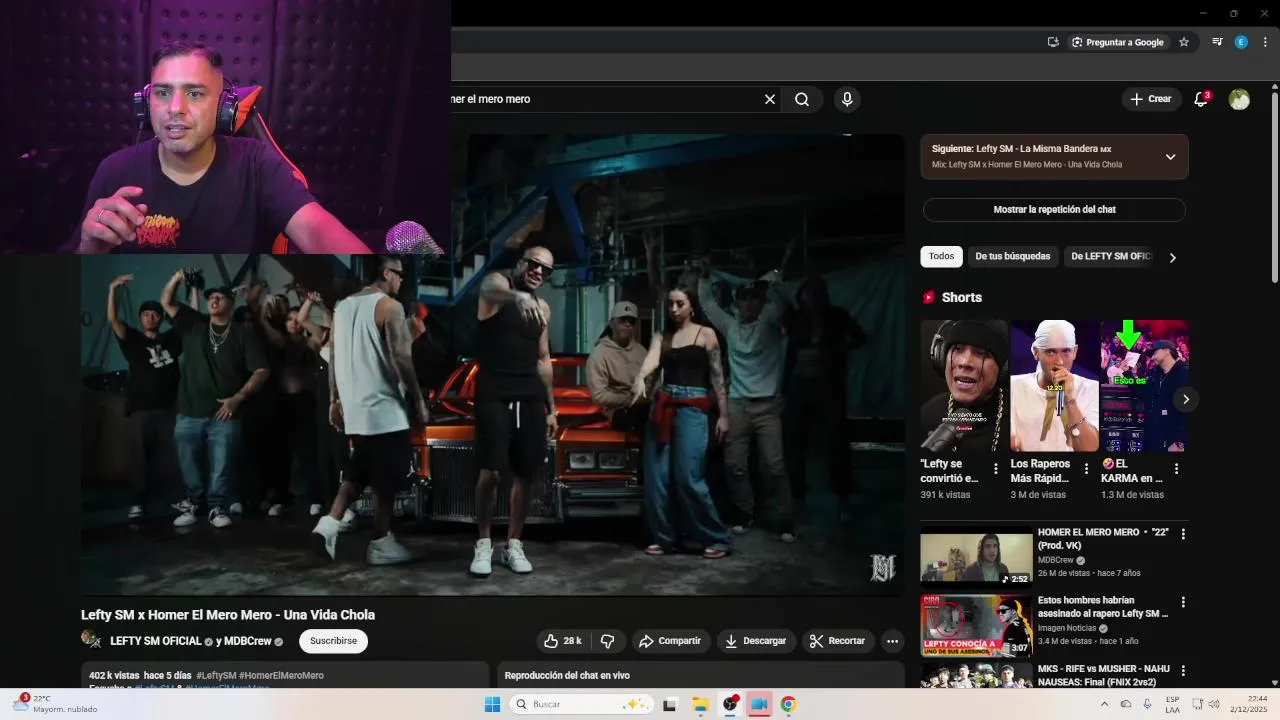Click Recortar clip button
Viewport: 1280px width, 720px height.
838,641
